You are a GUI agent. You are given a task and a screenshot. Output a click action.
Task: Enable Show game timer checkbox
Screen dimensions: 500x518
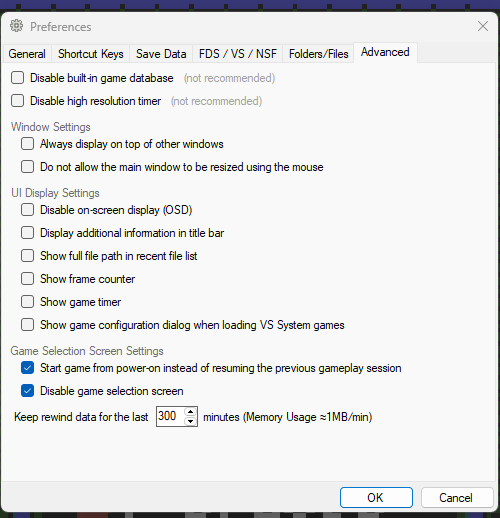[x=27, y=302]
